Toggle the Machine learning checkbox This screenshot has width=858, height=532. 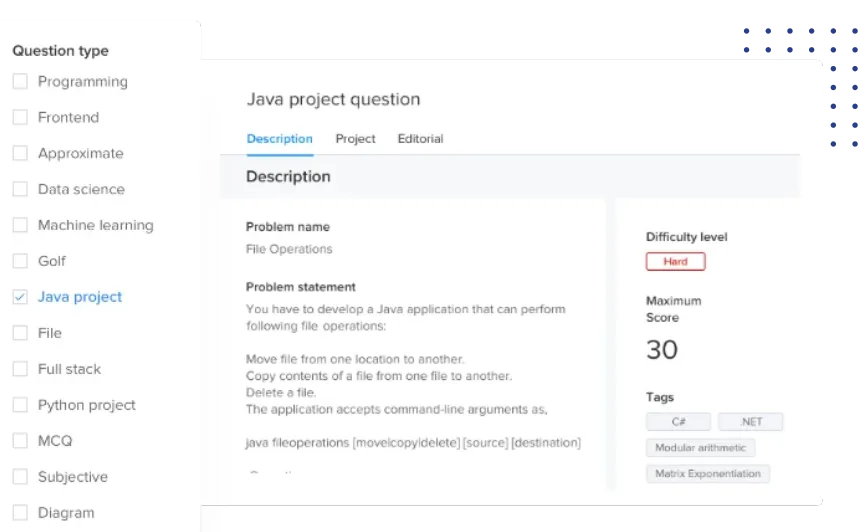[20, 225]
